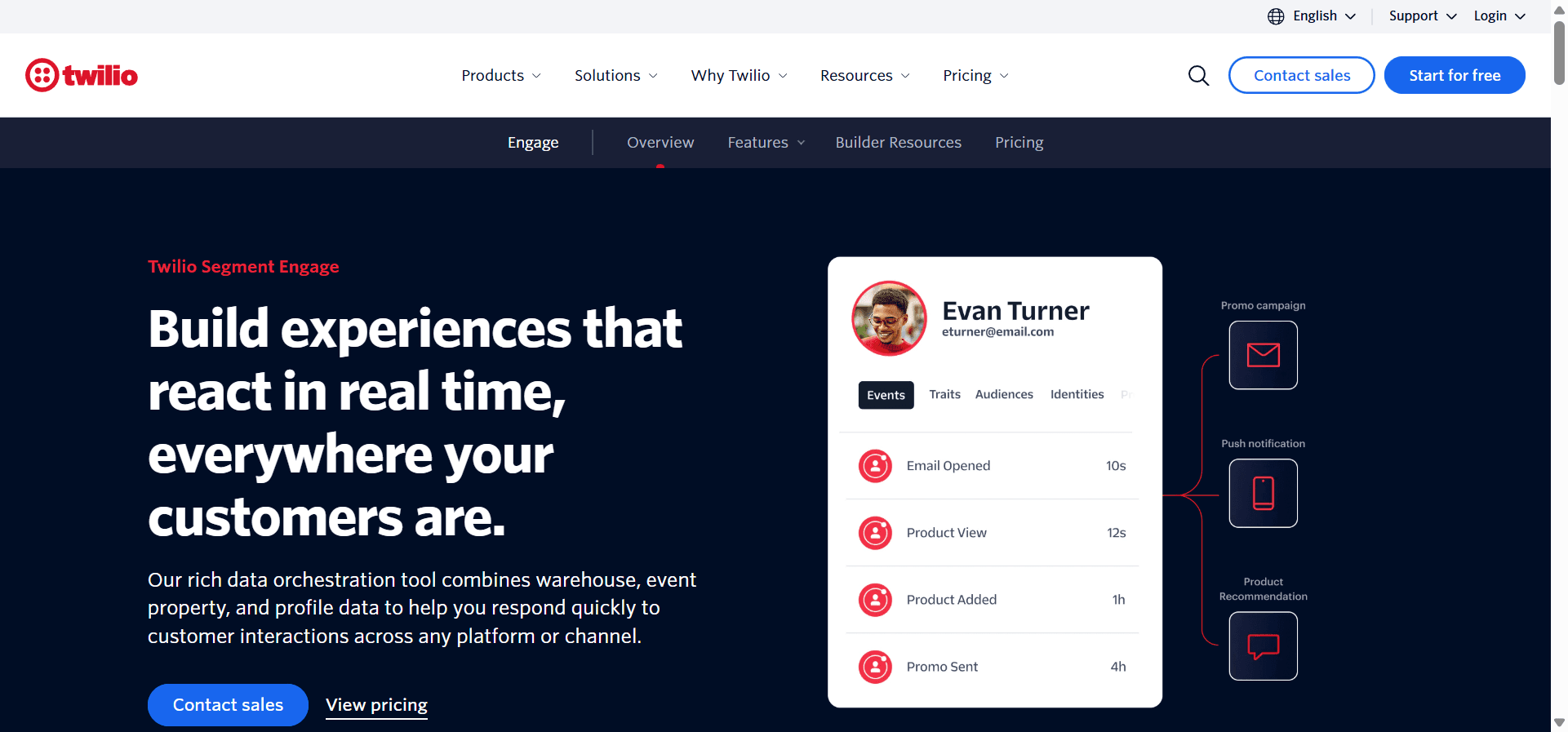Viewport: 1568px width, 732px height.
Task: Click the scrollbar down arrow
Action: point(1559,723)
